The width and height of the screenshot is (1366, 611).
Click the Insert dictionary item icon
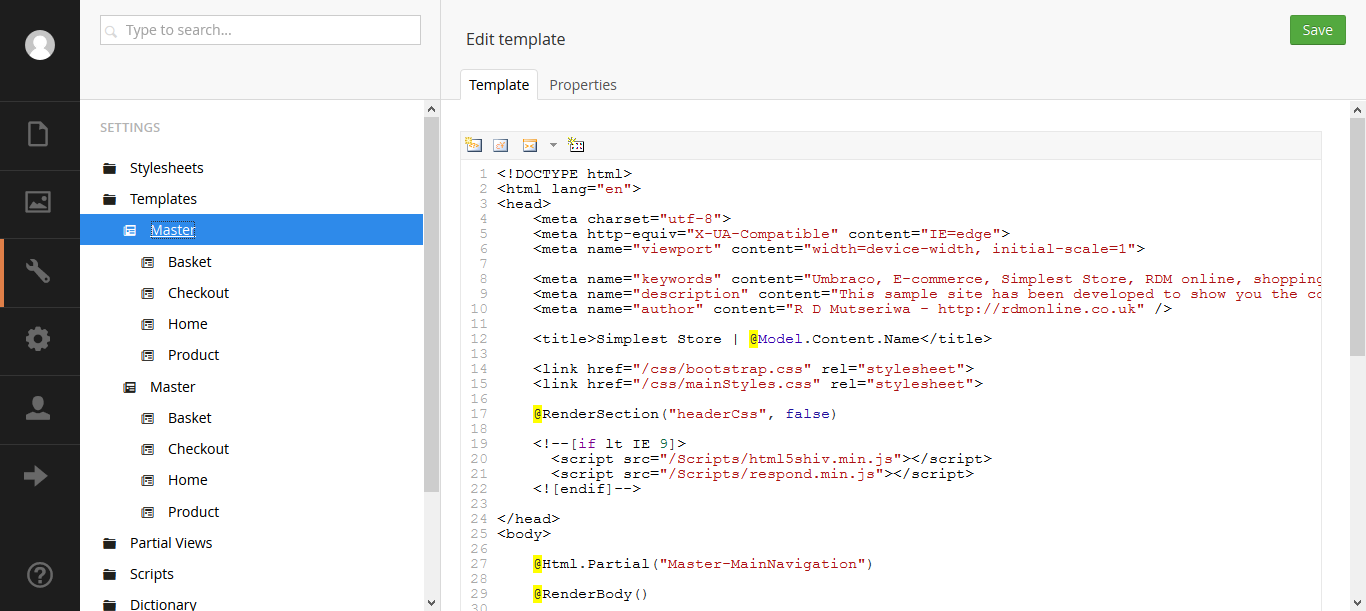point(501,145)
